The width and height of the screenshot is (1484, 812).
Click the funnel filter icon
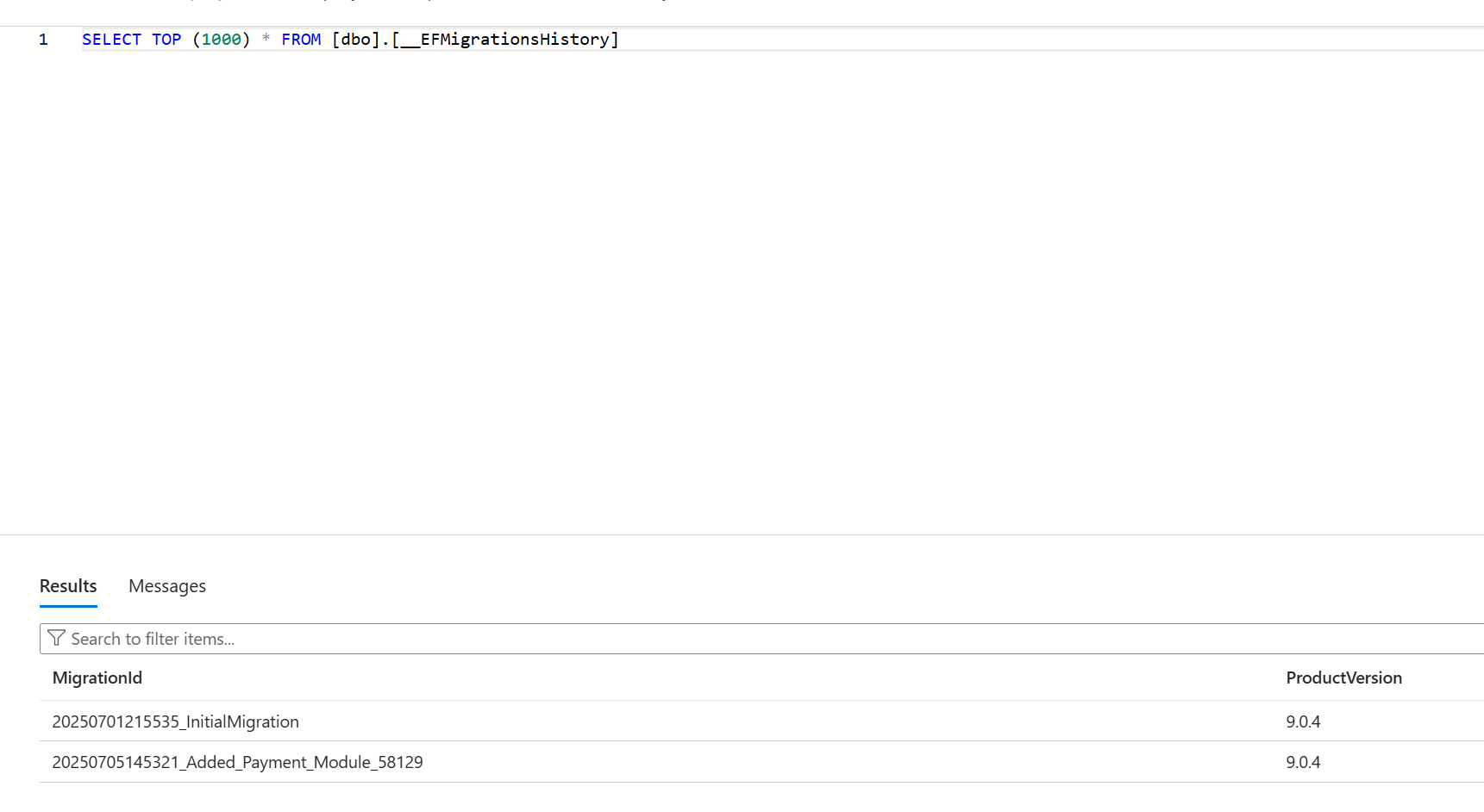click(57, 638)
